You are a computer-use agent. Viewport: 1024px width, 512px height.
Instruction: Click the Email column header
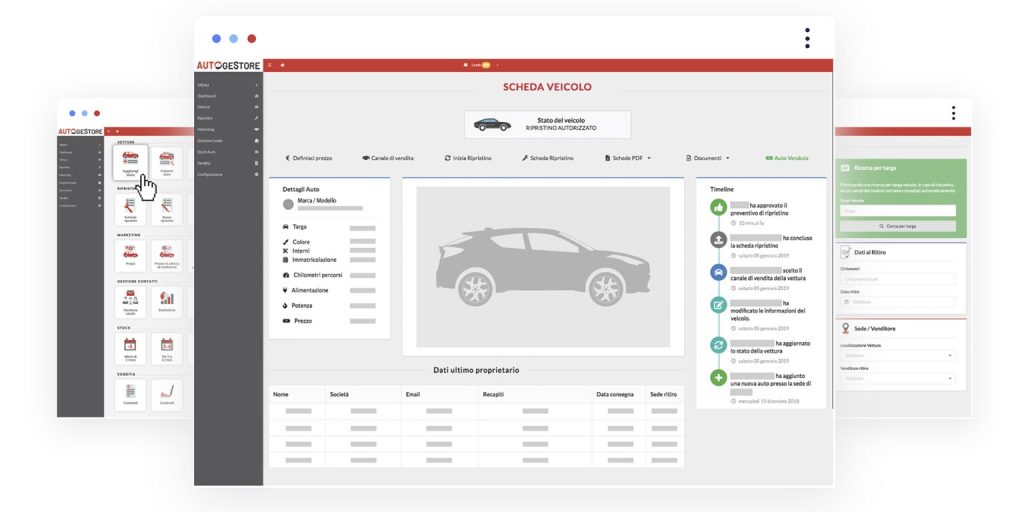(x=413, y=394)
